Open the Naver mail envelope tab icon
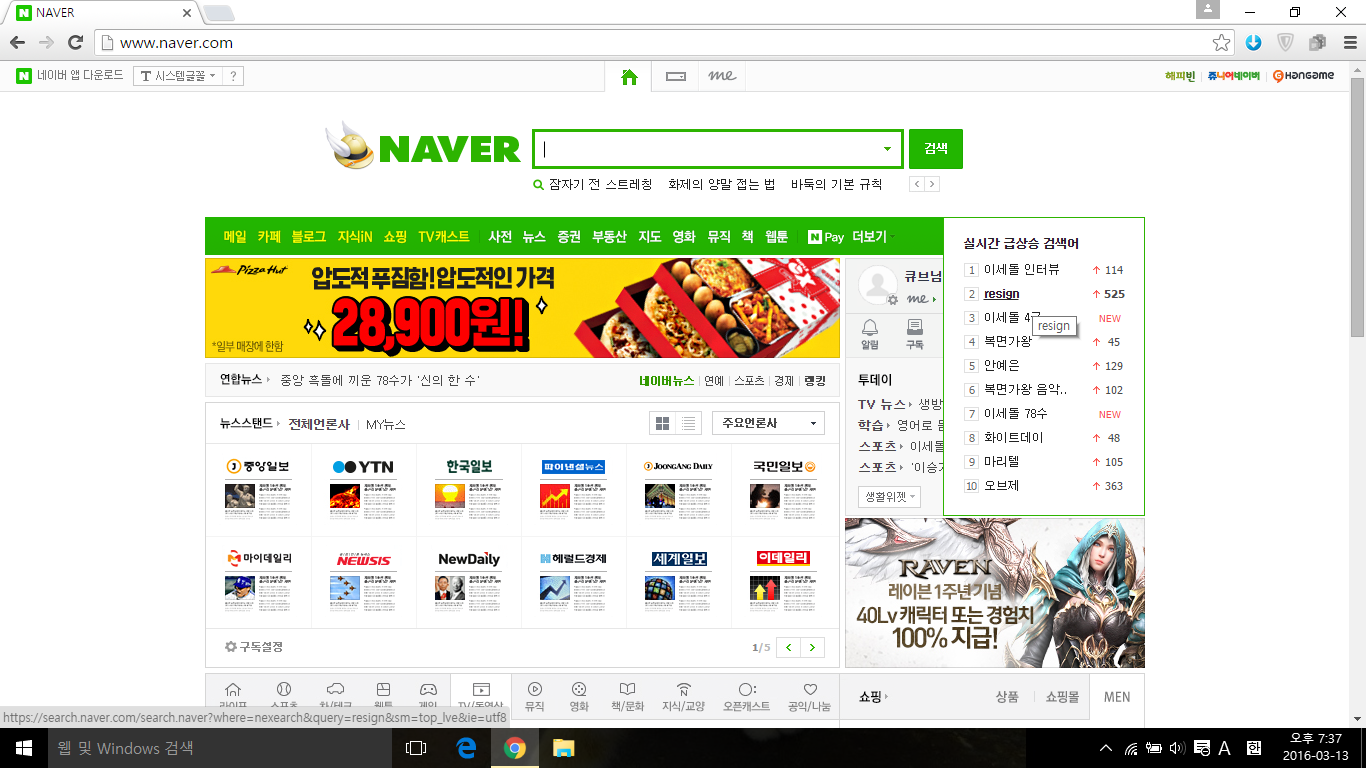Image resolution: width=1366 pixels, height=768 pixels. [676, 76]
